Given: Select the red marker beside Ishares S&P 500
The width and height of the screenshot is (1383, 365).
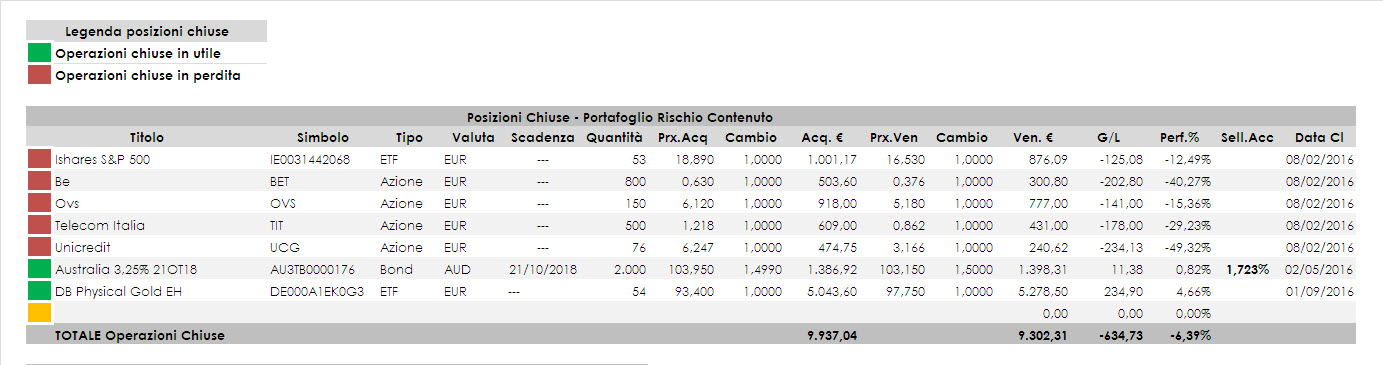Looking at the screenshot, I should coord(39,159).
